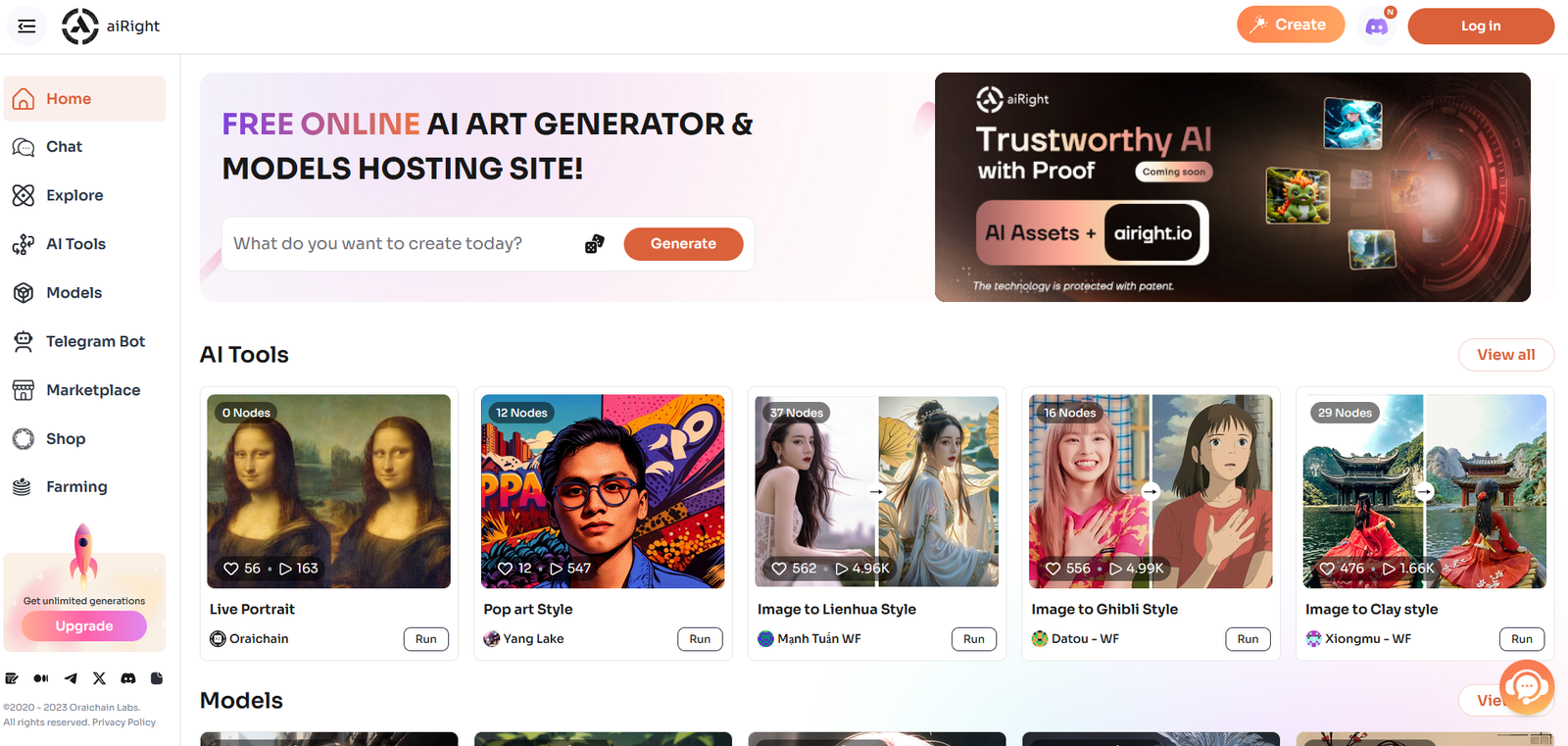Like the Image to Ghibli Style tool
This screenshot has width=1568, height=746.
coord(1053,569)
